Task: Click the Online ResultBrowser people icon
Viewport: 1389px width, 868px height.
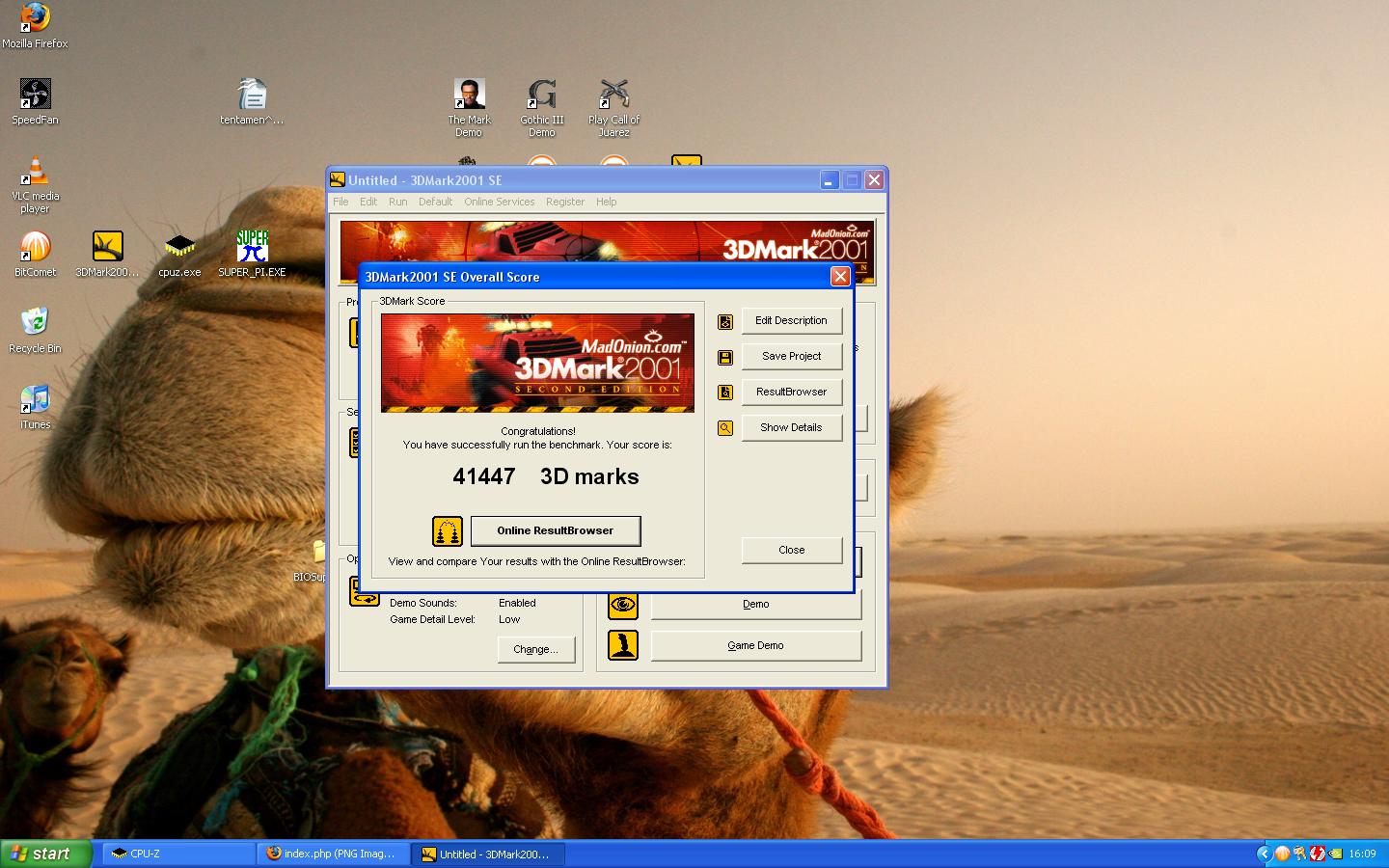Action: [x=448, y=531]
